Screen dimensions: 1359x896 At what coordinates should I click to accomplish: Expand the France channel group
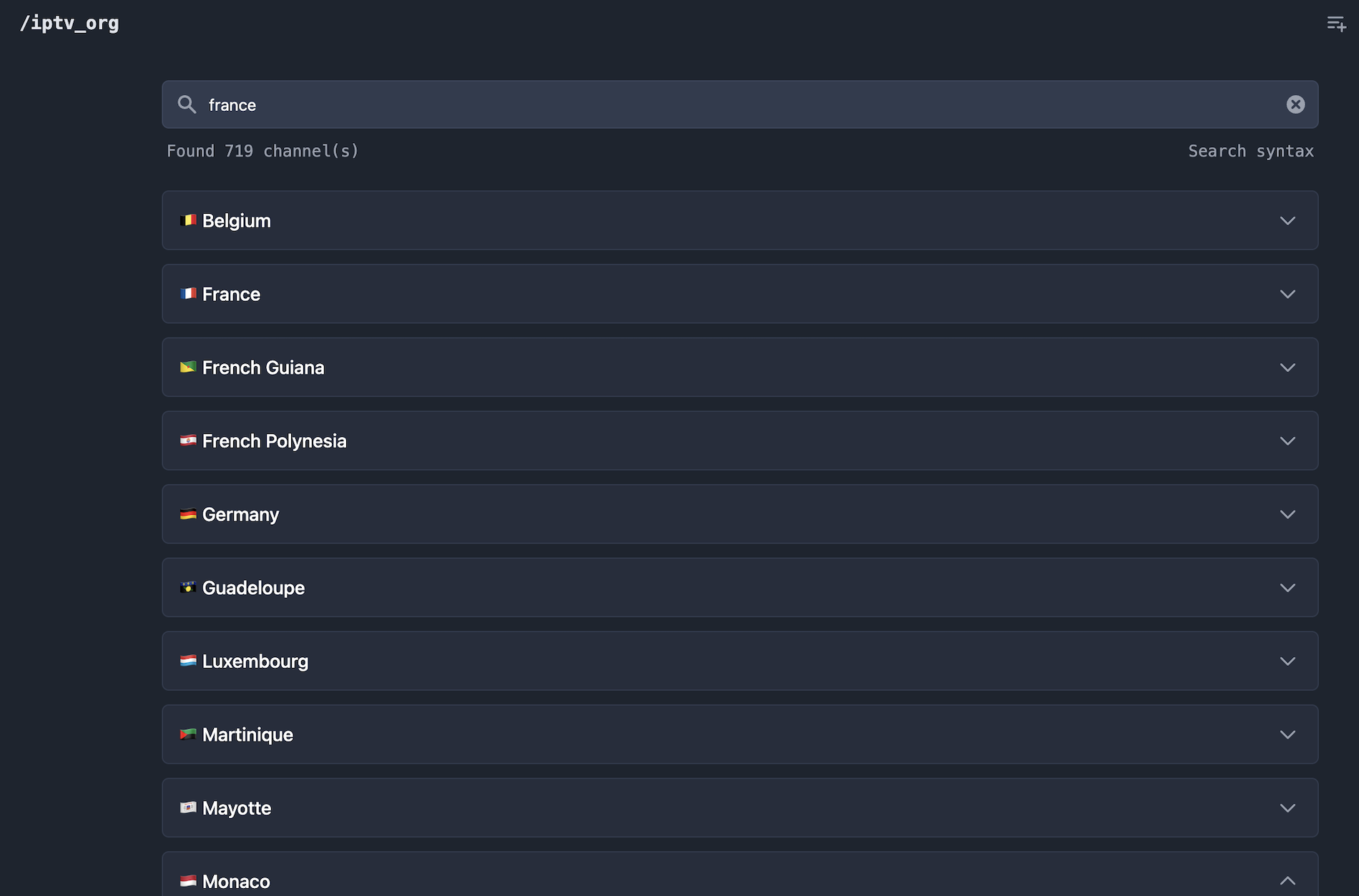pyautogui.click(x=1287, y=294)
